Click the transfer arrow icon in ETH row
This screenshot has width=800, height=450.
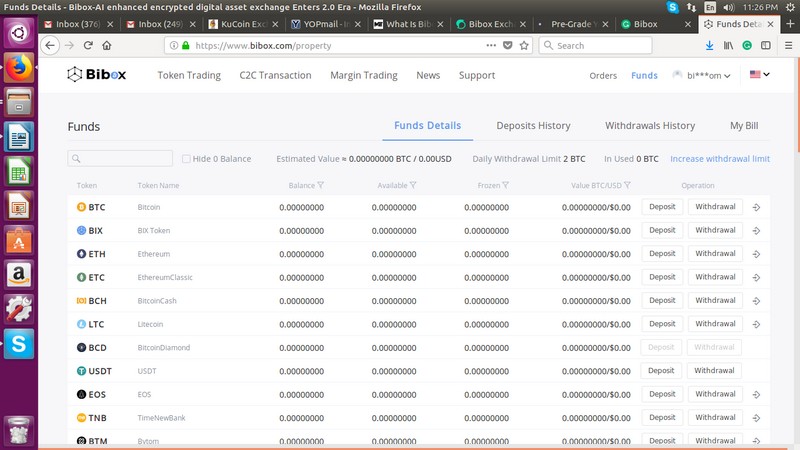coord(756,254)
